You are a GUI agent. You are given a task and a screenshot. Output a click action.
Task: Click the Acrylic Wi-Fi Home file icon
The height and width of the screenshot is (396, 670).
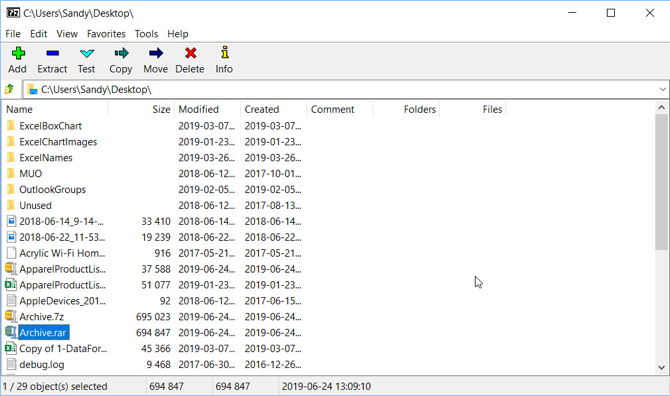11,253
